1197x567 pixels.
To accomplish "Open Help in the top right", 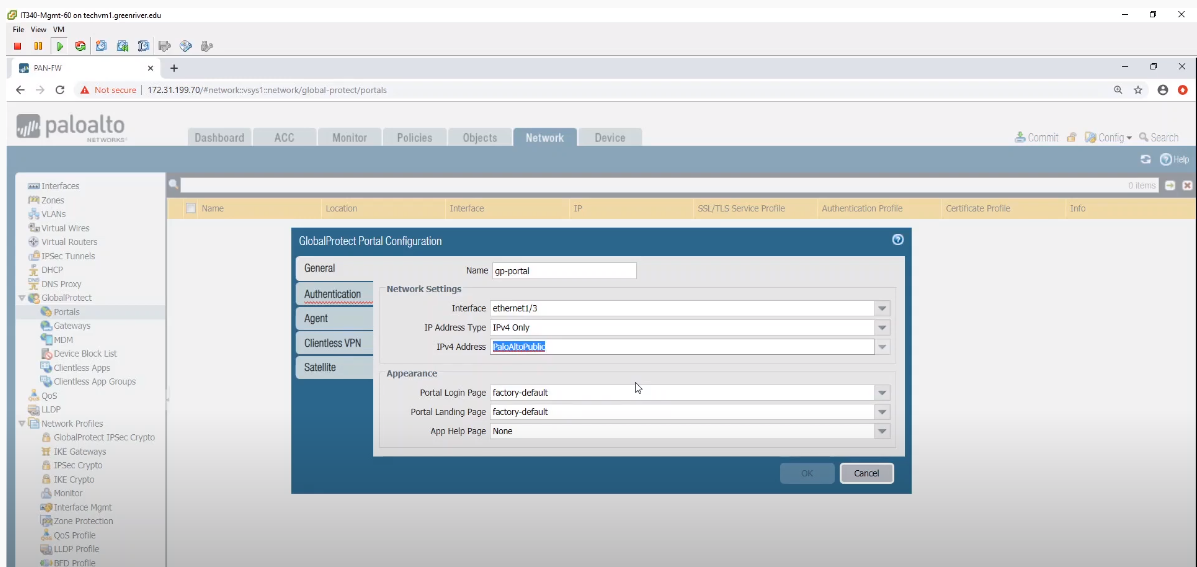I will click(1175, 159).
